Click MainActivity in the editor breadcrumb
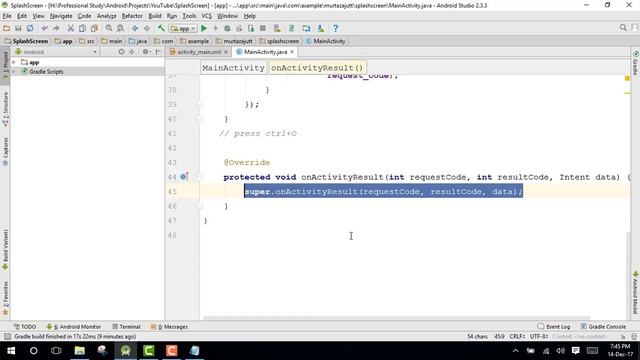Image resolution: width=640 pixels, height=360 pixels. pos(233,68)
